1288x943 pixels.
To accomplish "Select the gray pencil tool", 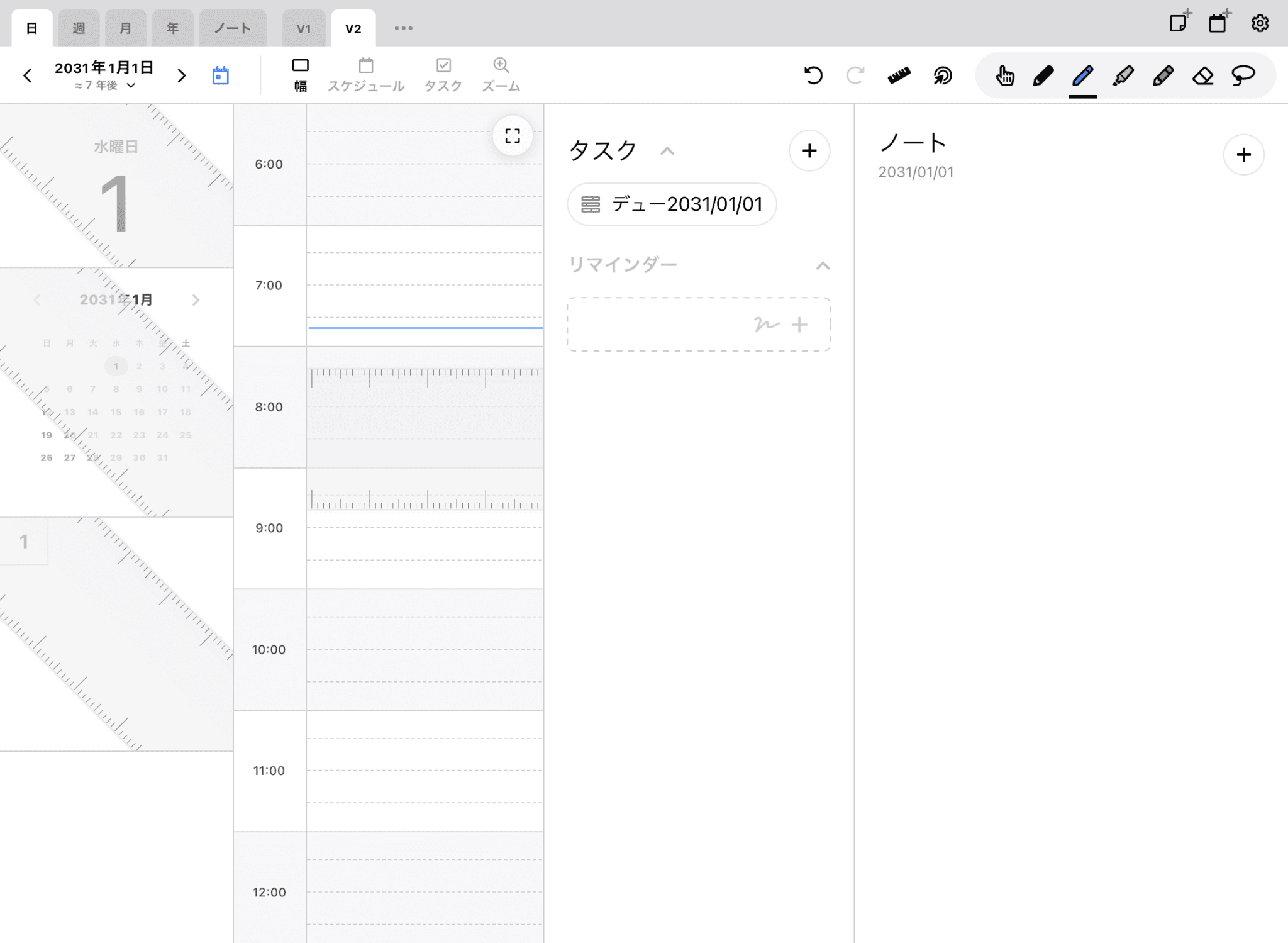I will pyautogui.click(x=1163, y=75).
